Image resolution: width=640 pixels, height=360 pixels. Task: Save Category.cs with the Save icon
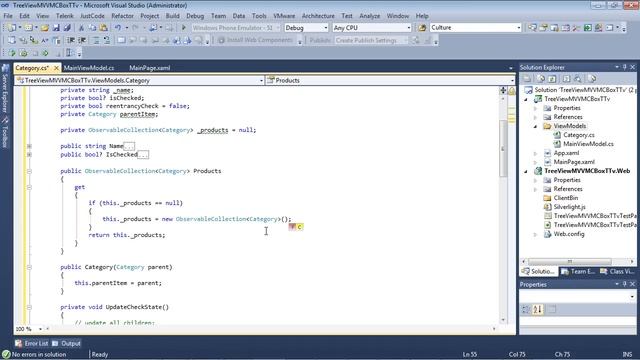(x=56, y=28)
